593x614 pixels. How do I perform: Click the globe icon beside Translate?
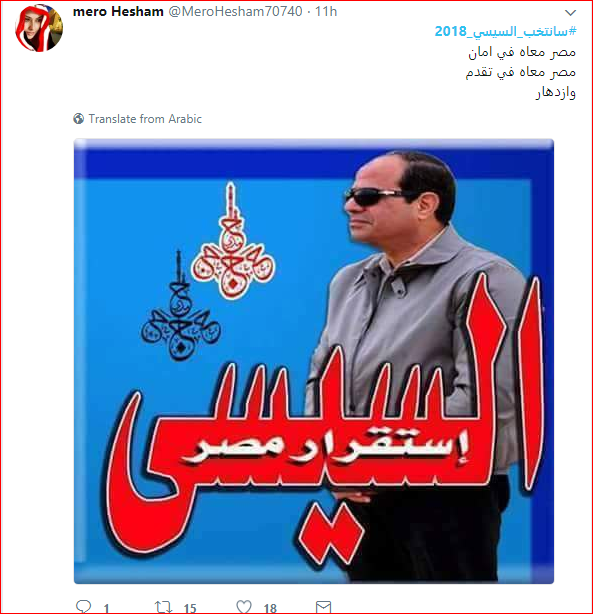[79, 118]
